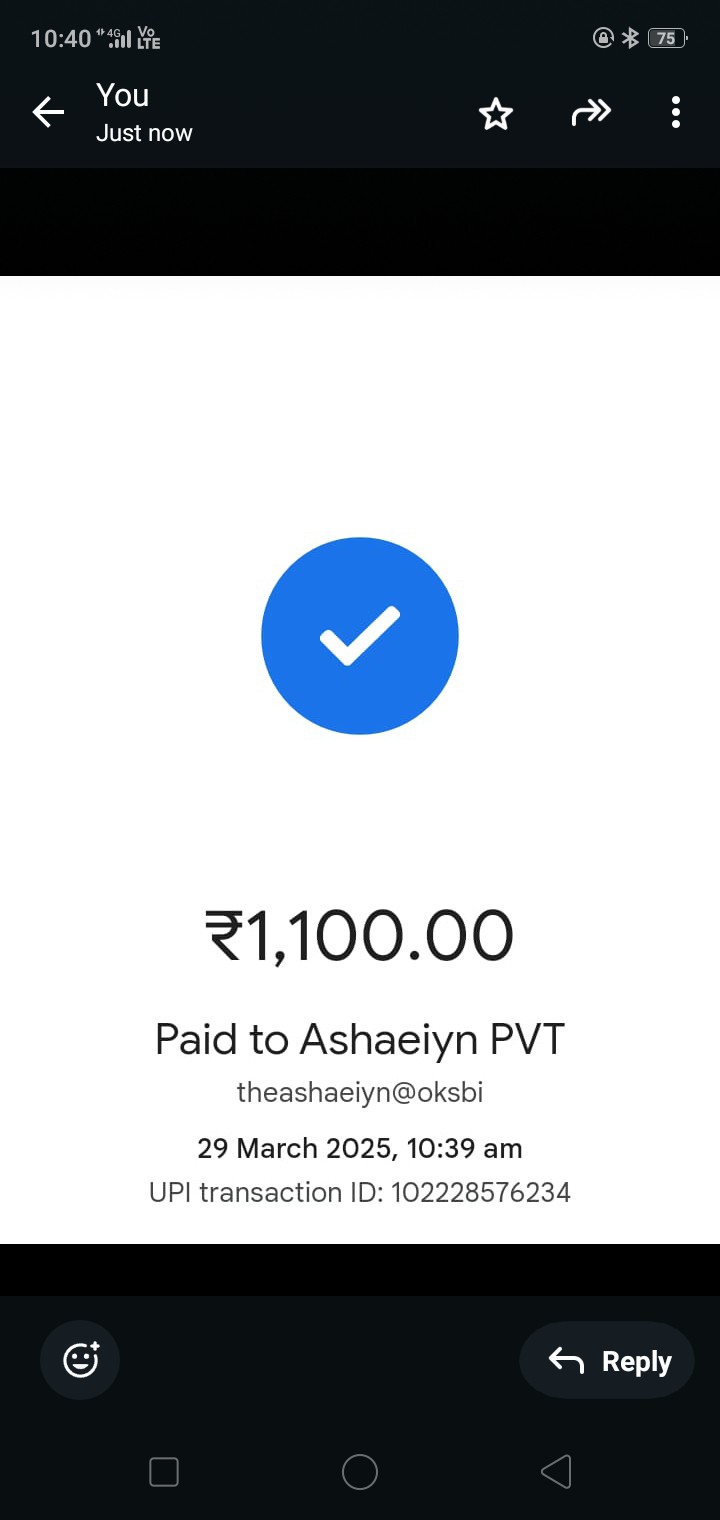Tap the Paid to Ashaeiyn PVT text

tap(360, 1040)
